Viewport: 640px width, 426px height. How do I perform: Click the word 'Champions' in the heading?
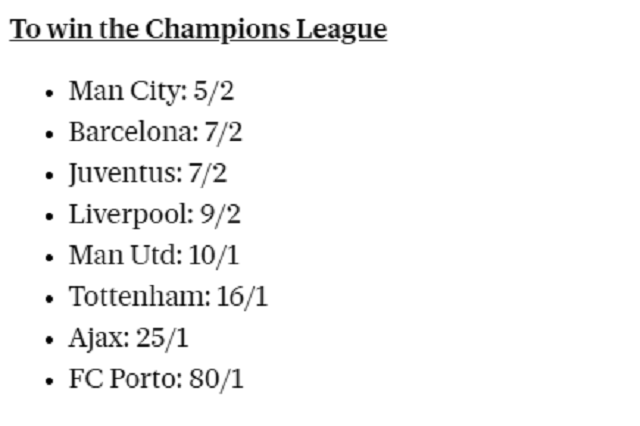(x=218, y=30)
